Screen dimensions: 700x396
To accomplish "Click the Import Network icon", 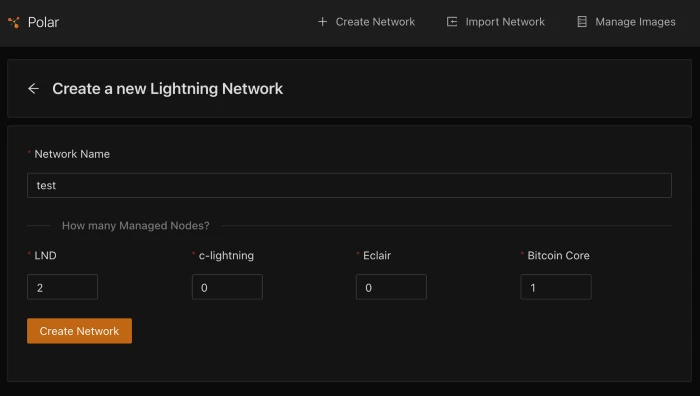I will (x=452, y=22).
